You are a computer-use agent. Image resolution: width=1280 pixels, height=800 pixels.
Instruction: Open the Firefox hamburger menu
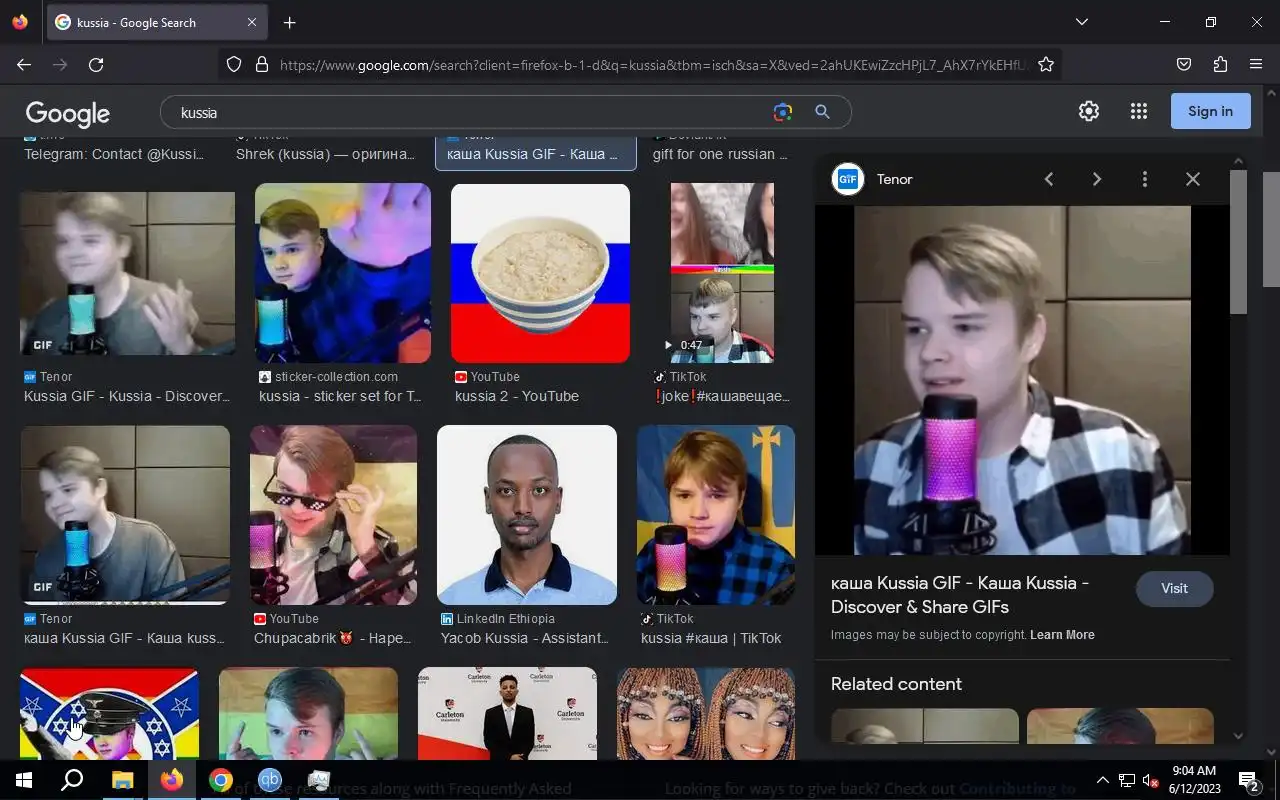pyautogui.click(x=1256, y=64)
